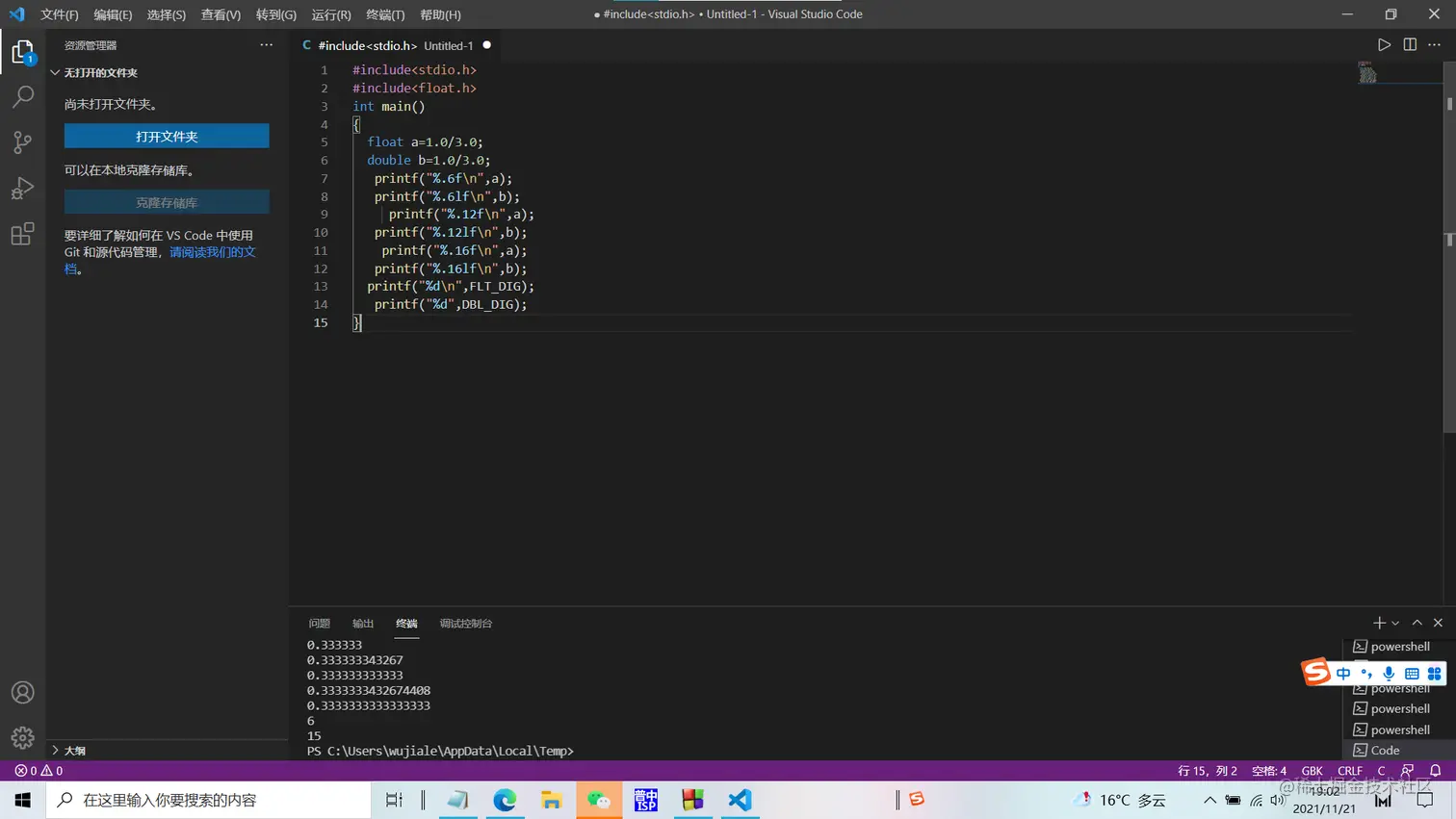Switch to the 输出 panel tab
Viewport: 1456px width, 819px height.
pyautogui.click(x=363, y=624)
